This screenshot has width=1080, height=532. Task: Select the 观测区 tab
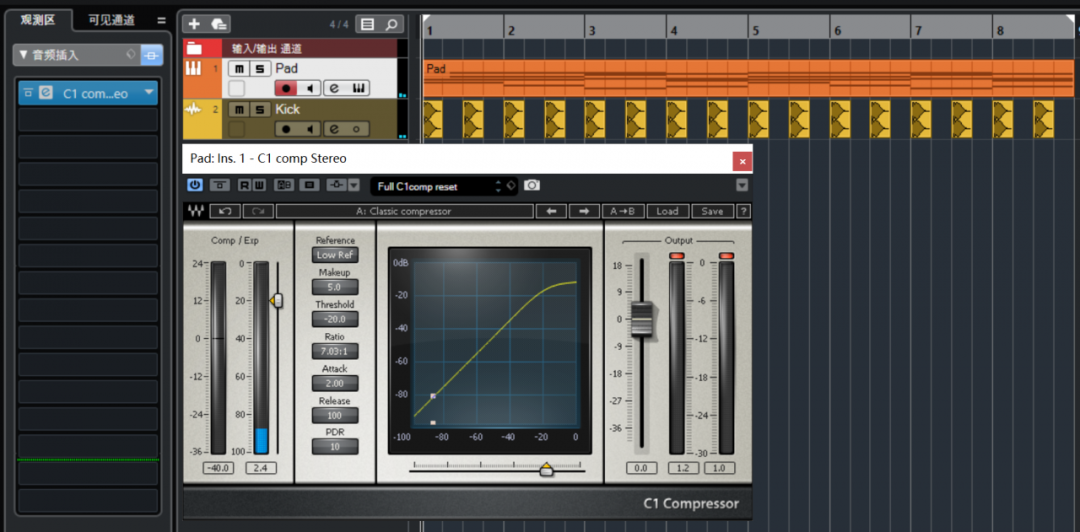coord(40,20)
